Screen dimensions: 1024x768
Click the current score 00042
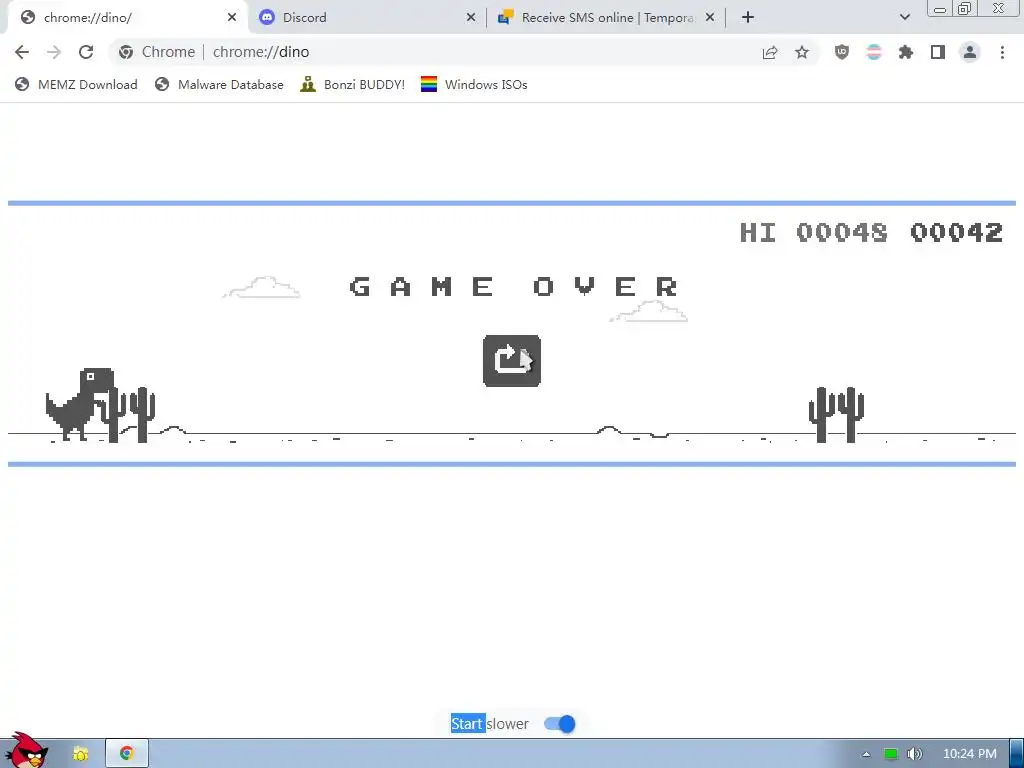click(x=957, y=232)
